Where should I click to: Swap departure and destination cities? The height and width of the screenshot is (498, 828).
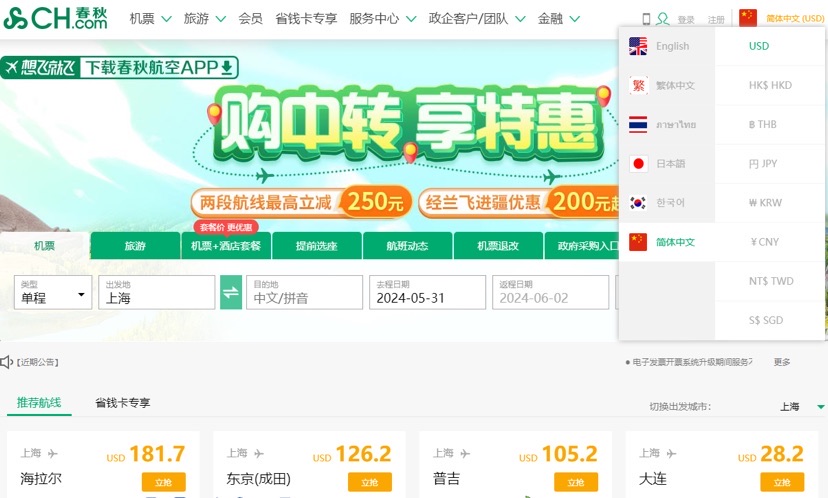pyautogui.click(x=231, y=292)
